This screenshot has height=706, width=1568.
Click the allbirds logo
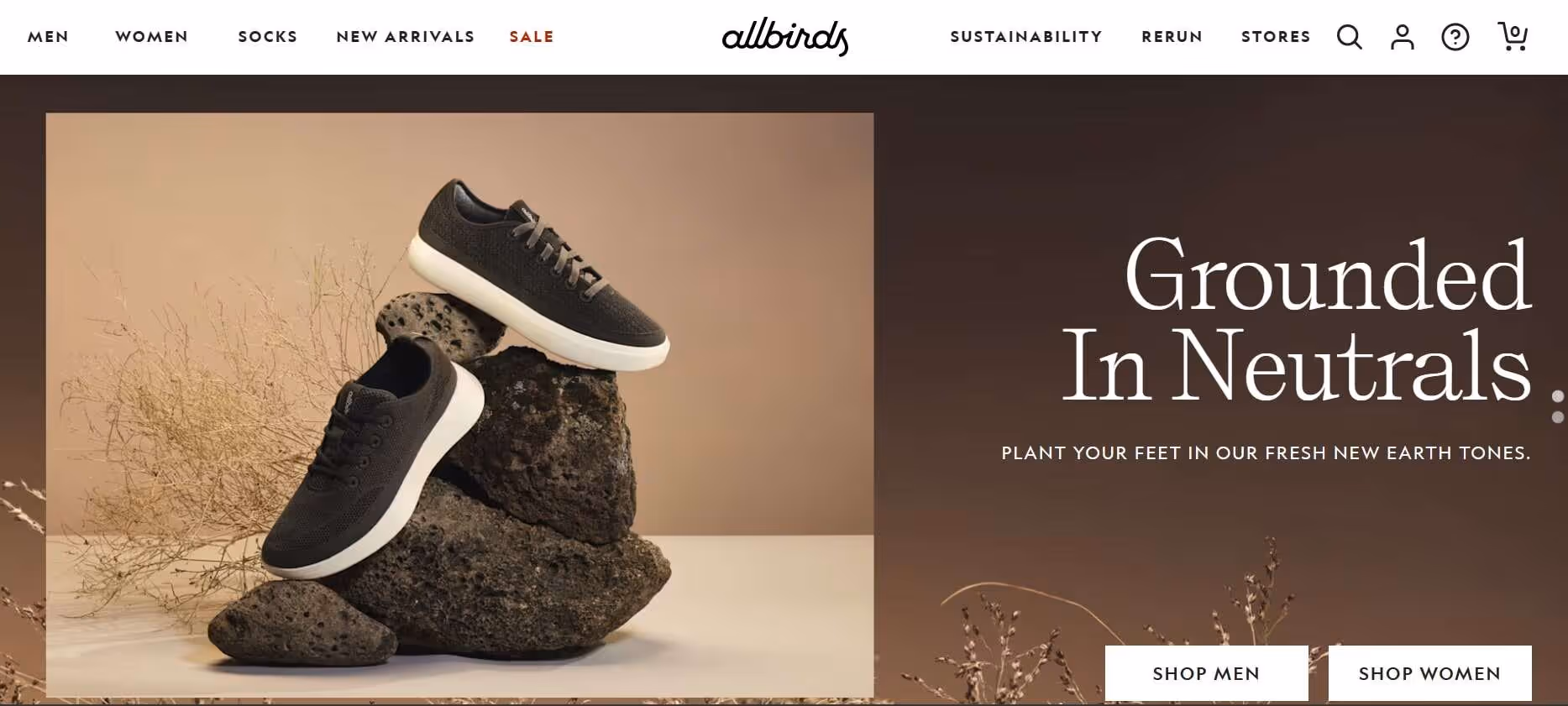785,36
